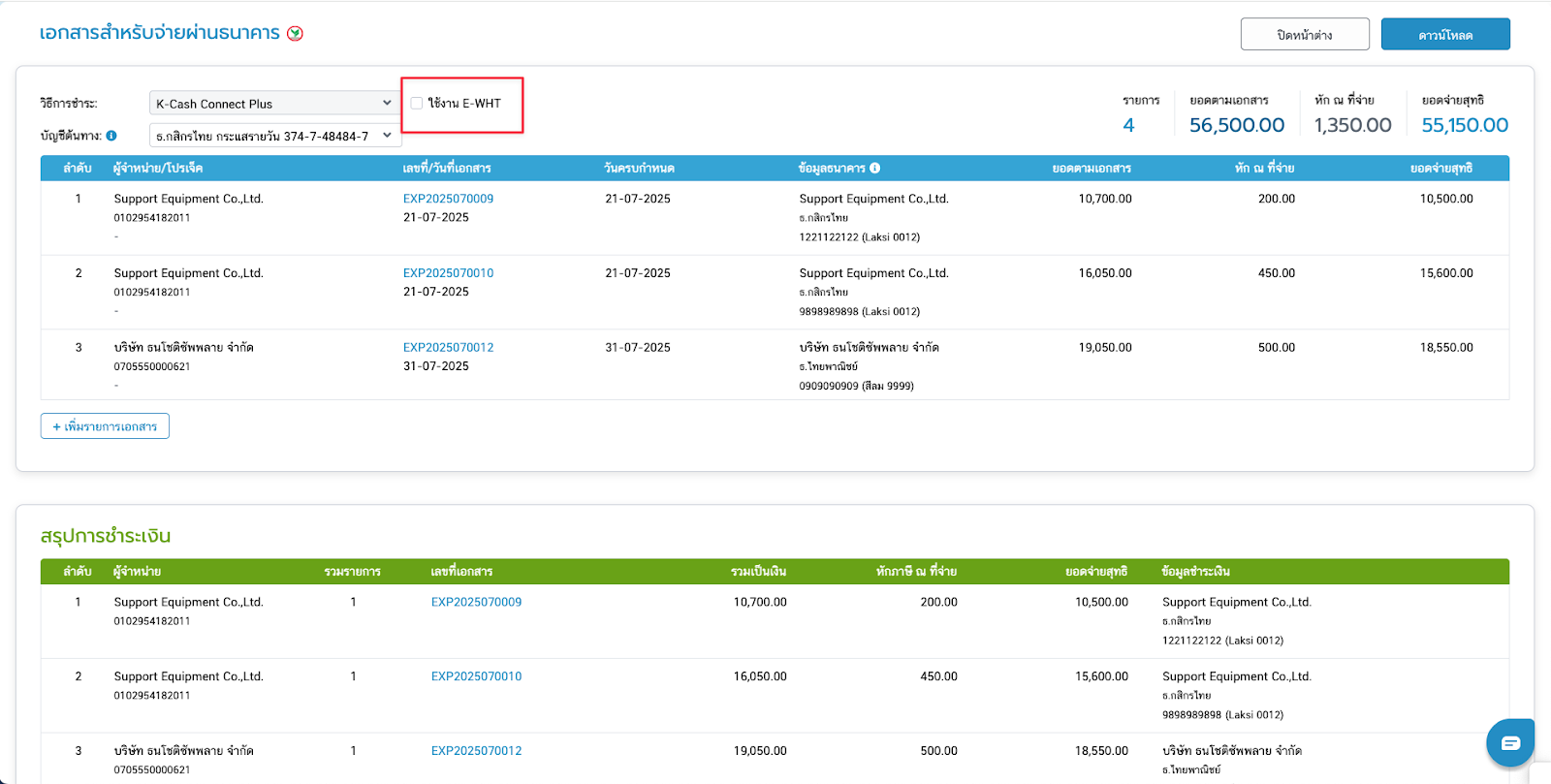
Task: Click info icon next to บัญชีต้นทาง label
Action: [111, 136]
